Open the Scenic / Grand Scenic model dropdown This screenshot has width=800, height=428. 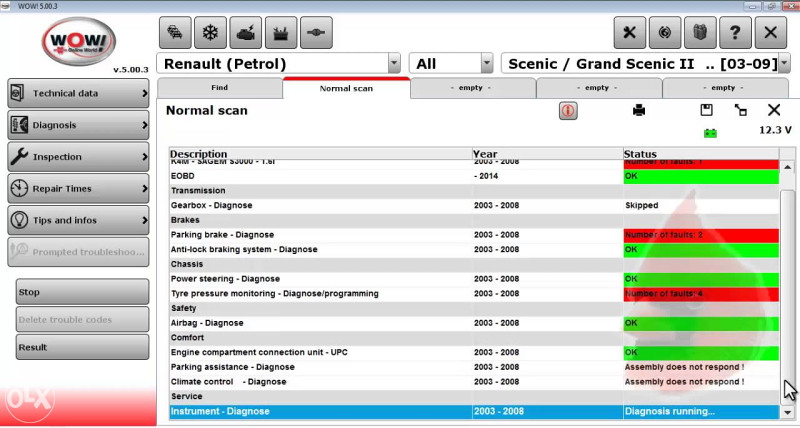[784, 63]
